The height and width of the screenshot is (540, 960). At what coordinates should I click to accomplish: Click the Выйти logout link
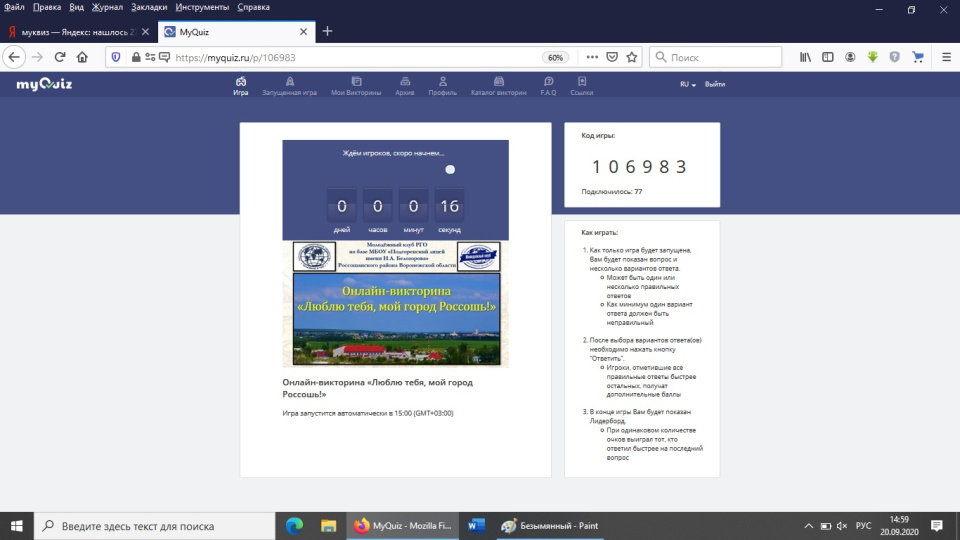[x=714, y=84]
